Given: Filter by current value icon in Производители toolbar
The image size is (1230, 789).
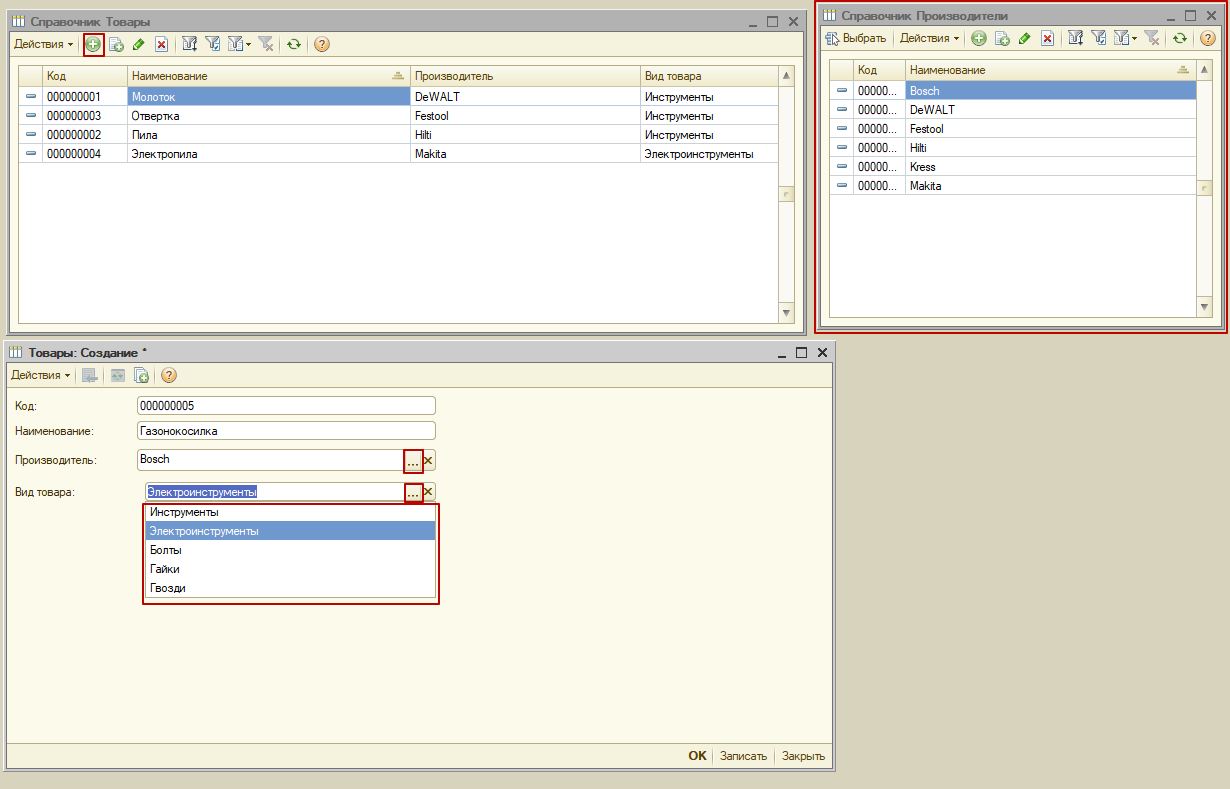Looking at the screenshot, I should click(1098, 38).
